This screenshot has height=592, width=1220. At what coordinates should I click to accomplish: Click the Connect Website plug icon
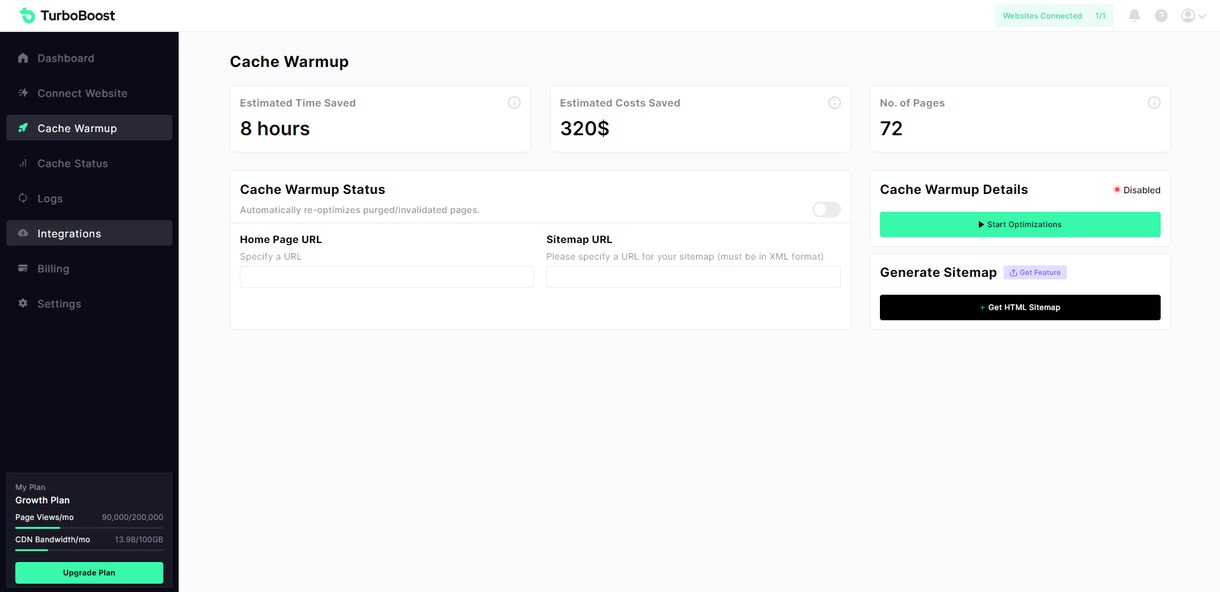point(23,93)
